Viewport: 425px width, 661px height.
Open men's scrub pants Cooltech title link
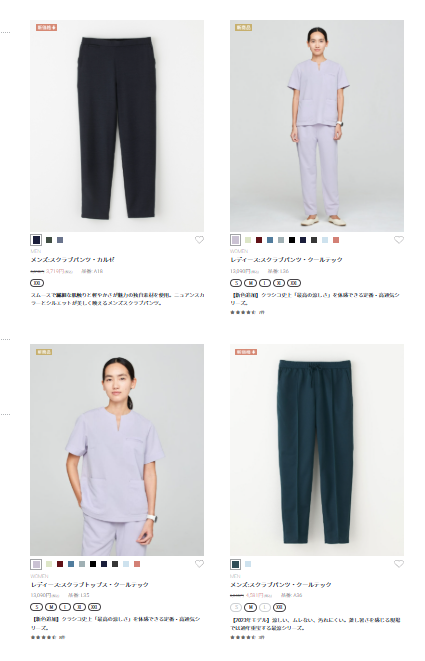point(281,585)
